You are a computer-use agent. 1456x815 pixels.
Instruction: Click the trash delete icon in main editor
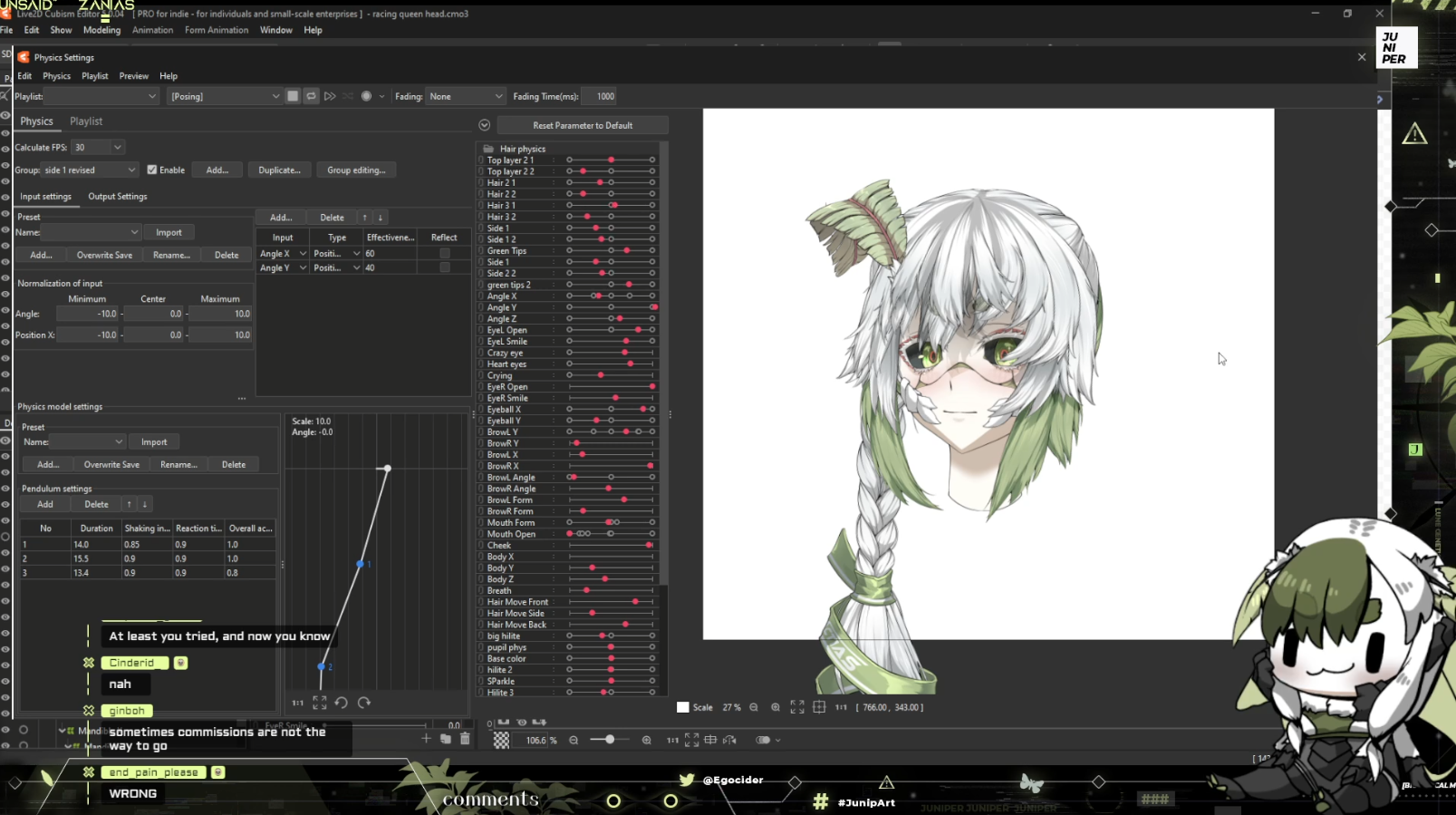click(465, 739)
